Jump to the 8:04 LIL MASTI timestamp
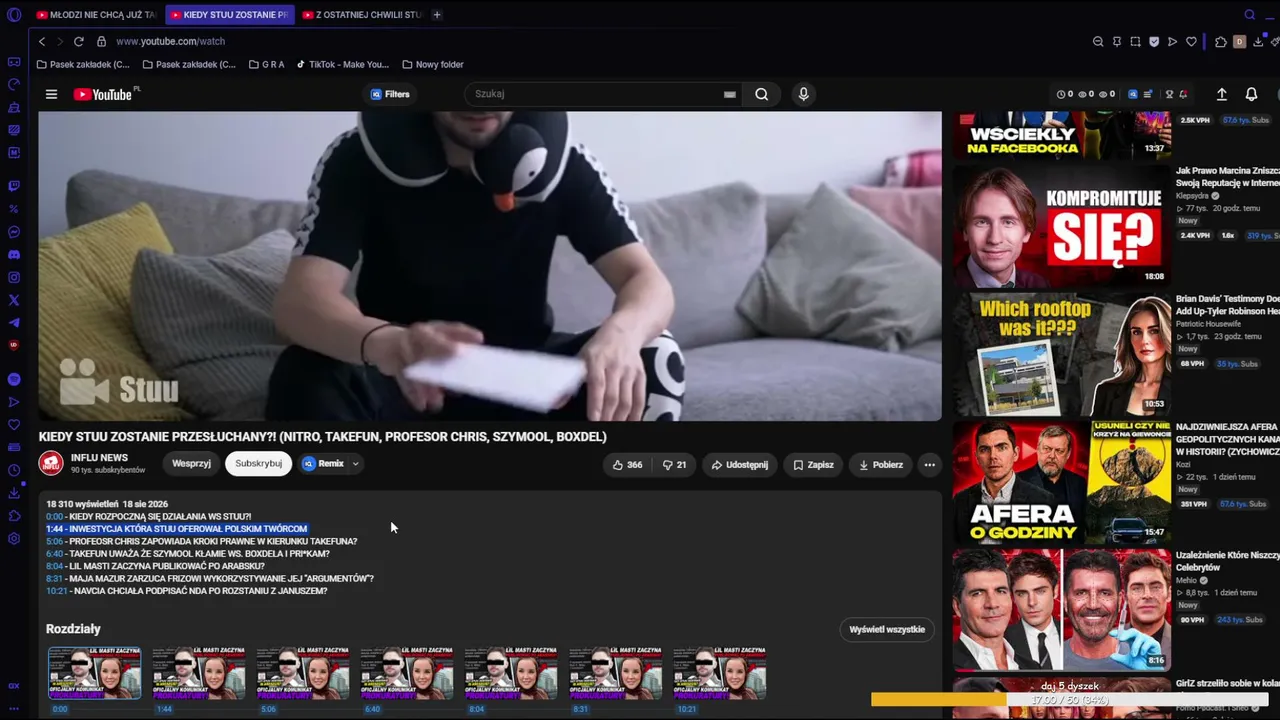 click(x=55, y=566)
